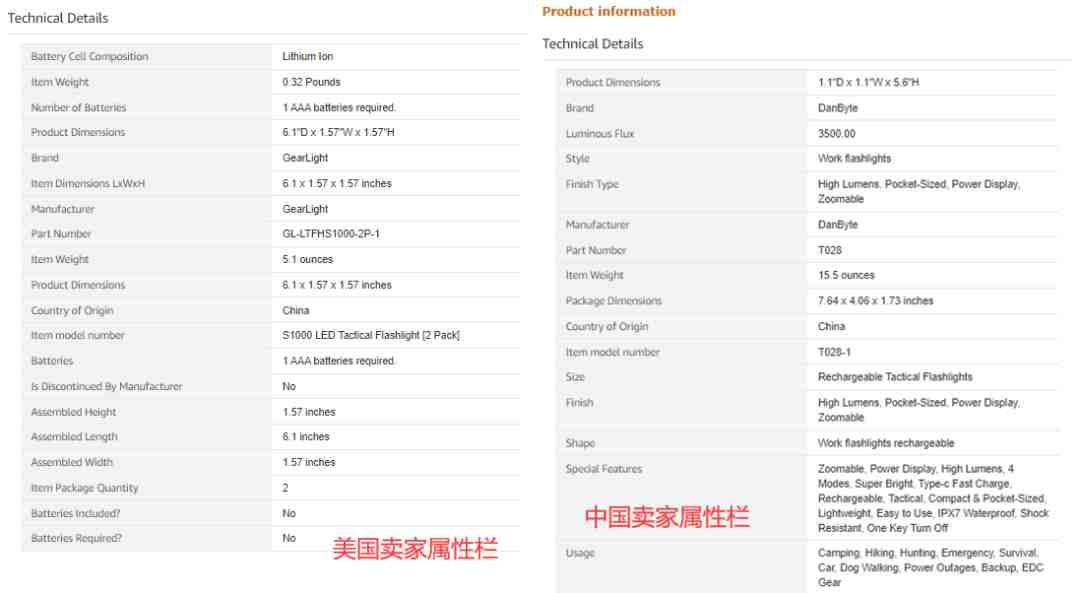
Task: Select the 6.1"D x 1.57"W x 1.57"H value
Action: click(338, 132)
